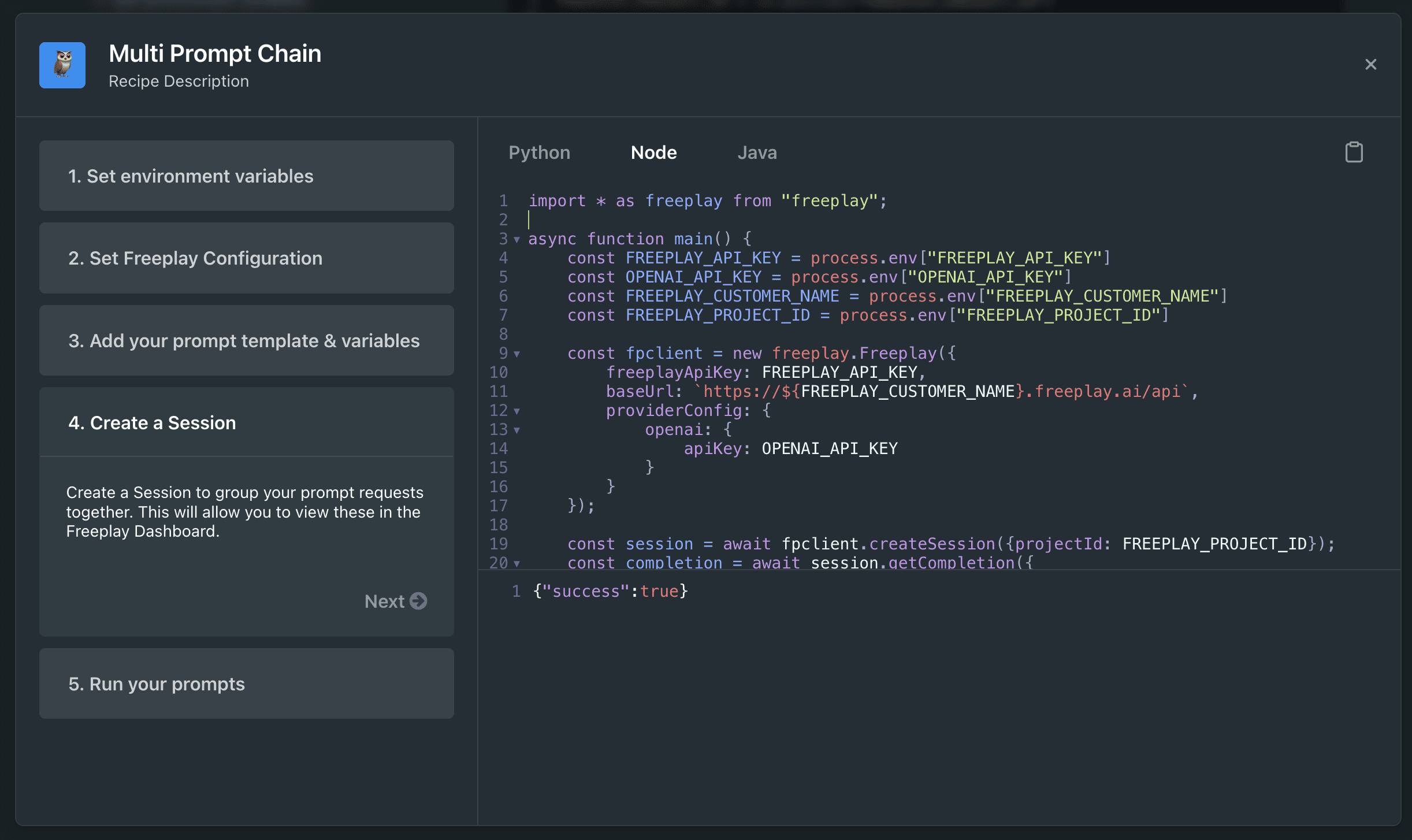Viewport: 1412px width, 840px height.
Task: Open step 5 Run your prompts
Action: 246,683
